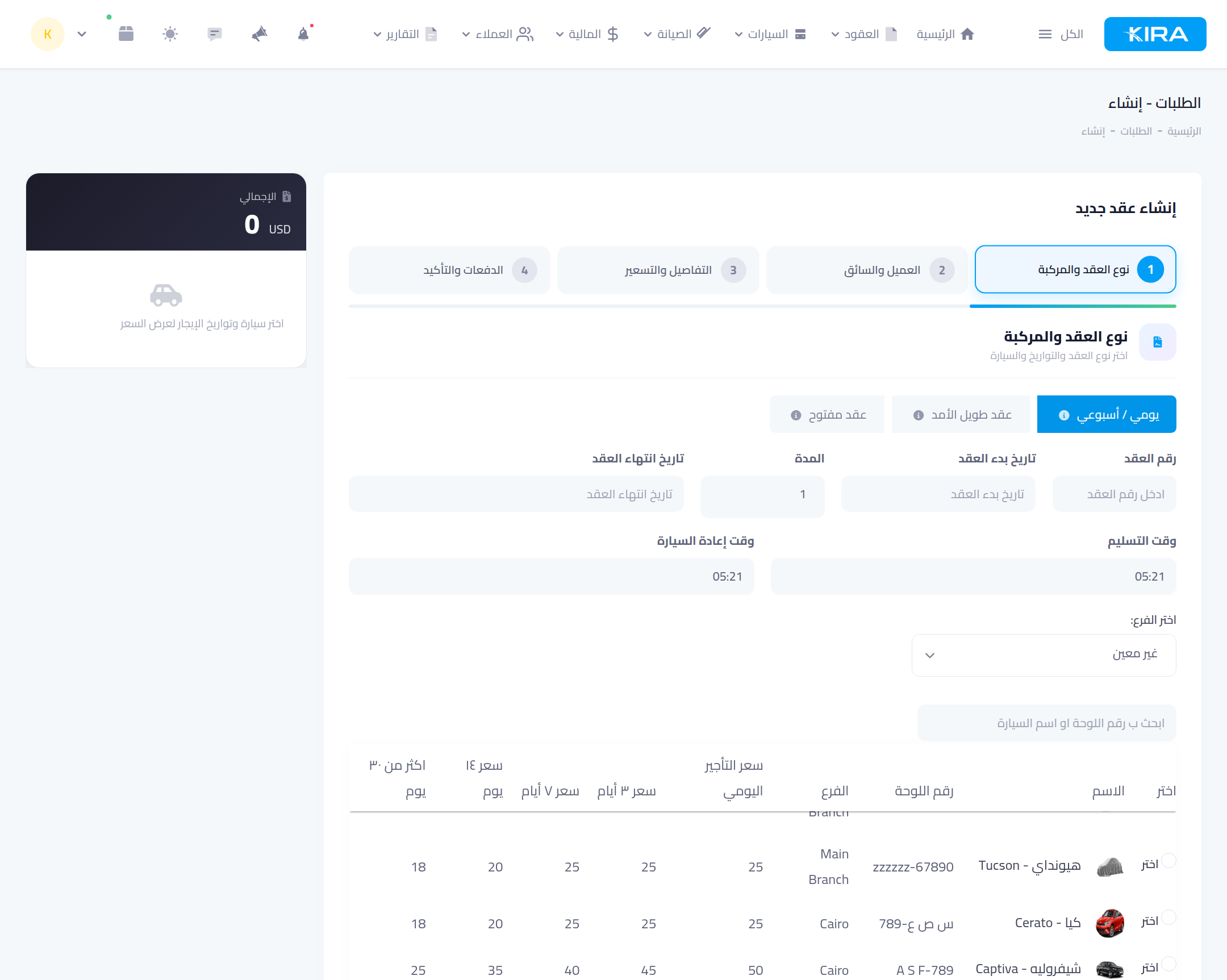Screen dimensions: 1227x980
Task: Click الطلبات breadcrumb link
Action: point(1136,131)
